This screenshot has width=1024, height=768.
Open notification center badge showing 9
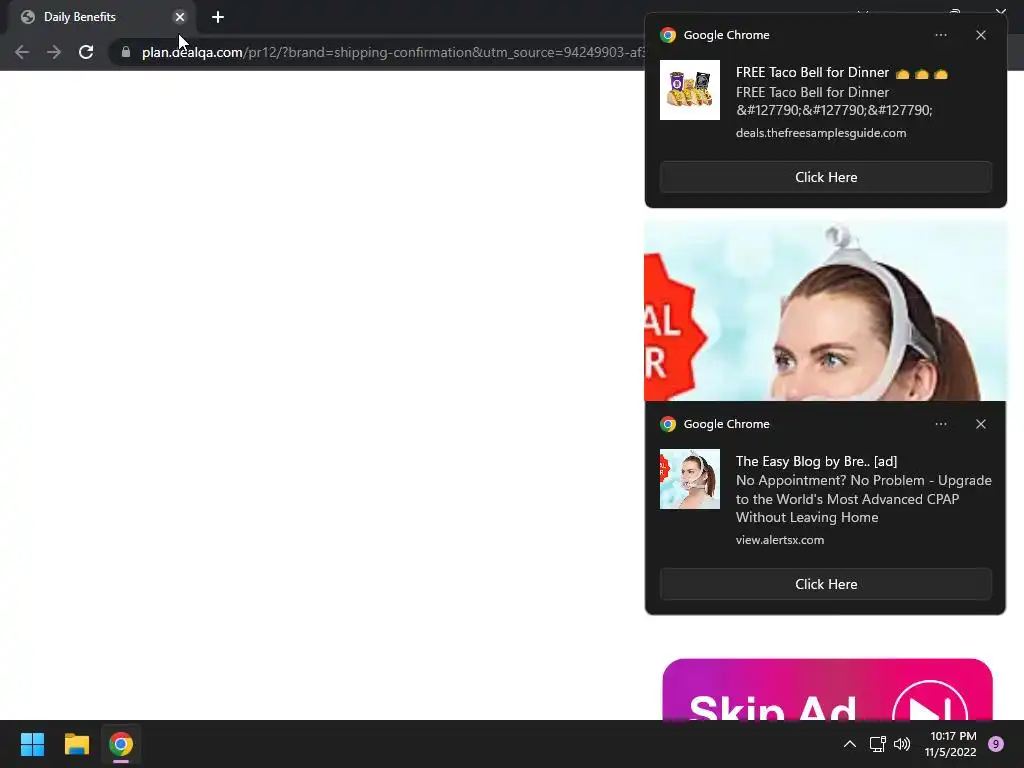coord(996,744)
